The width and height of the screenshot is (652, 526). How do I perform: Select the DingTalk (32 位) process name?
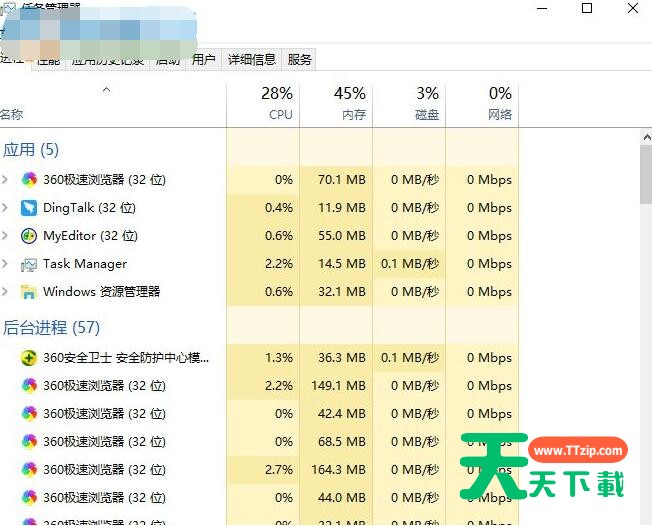(x=89, y=207)
